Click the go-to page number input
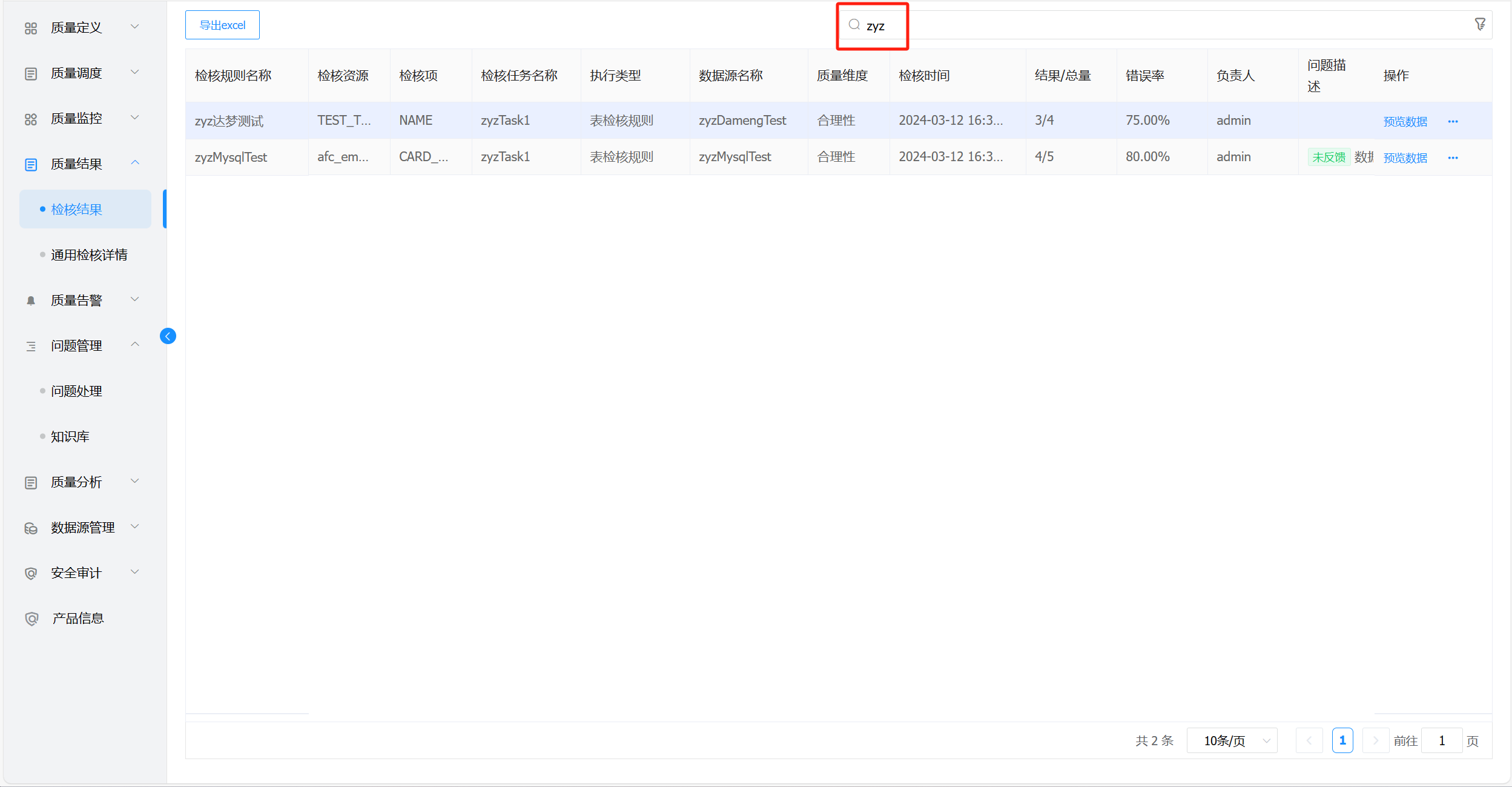The width and height of the screenshot is (1512, 787). (1441, 740)
